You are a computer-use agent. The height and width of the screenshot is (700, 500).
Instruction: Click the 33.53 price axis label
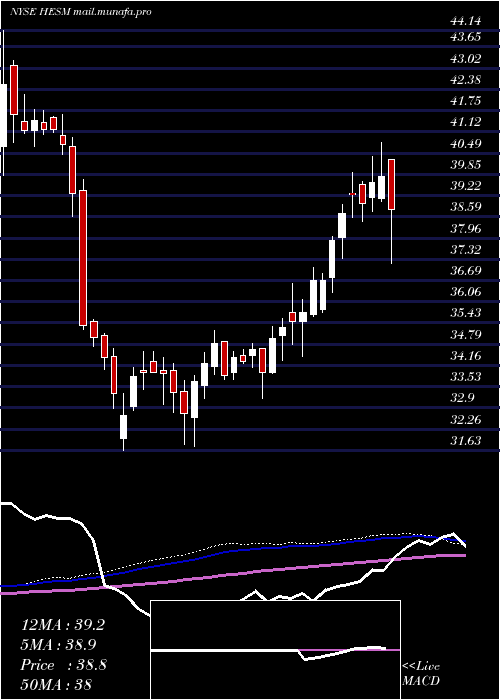tap(466, 376)
